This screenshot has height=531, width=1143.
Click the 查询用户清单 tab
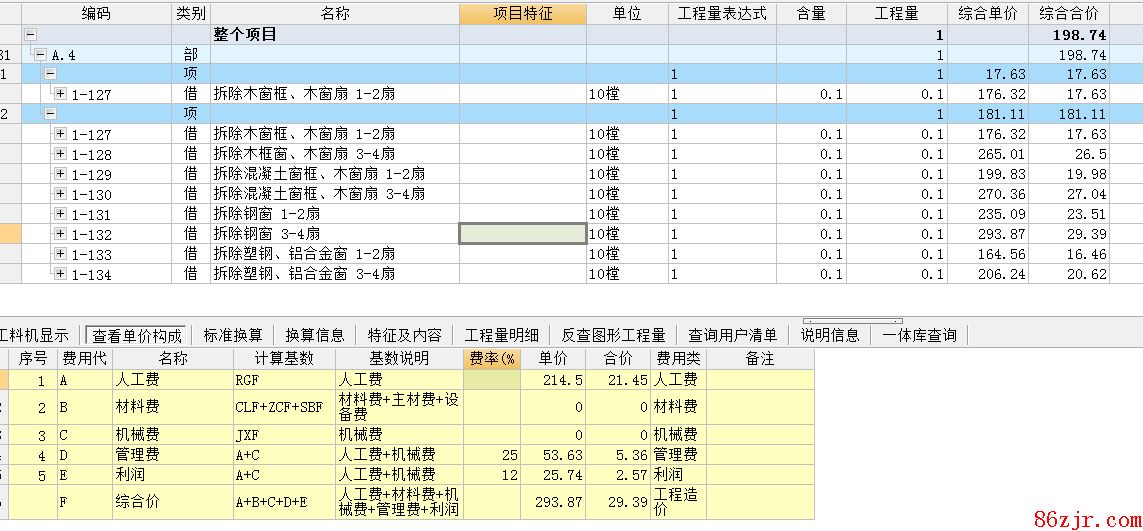[x=732, y=335]
